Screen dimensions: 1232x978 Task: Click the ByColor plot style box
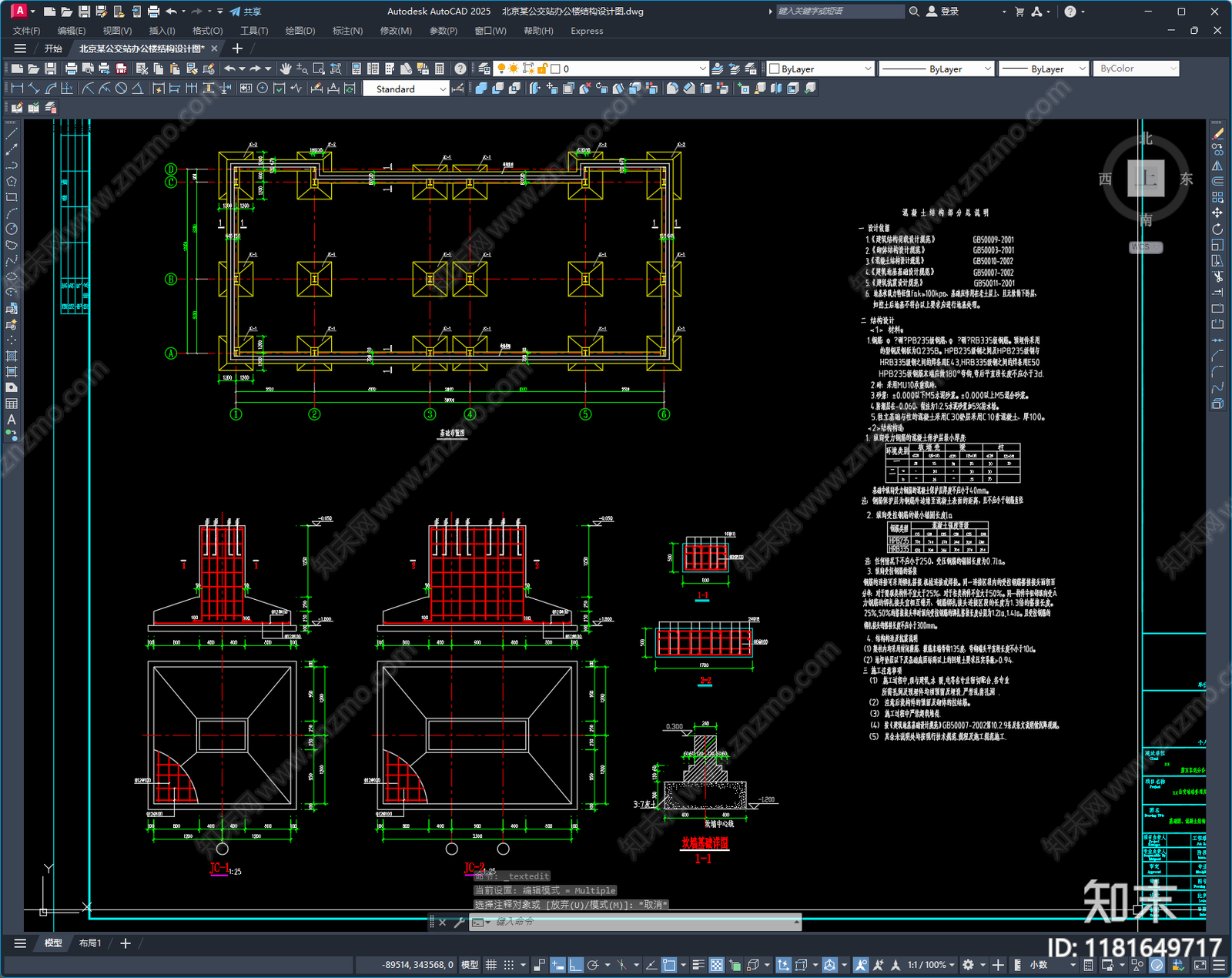tap(1136, 69)
